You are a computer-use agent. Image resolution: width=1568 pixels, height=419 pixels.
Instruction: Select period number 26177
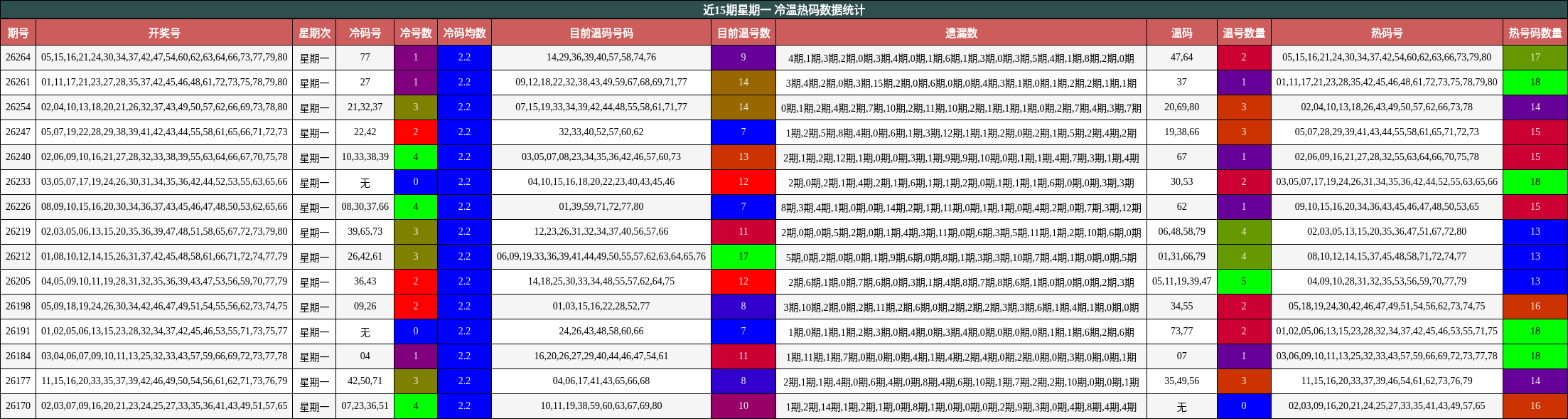[18, 381]
